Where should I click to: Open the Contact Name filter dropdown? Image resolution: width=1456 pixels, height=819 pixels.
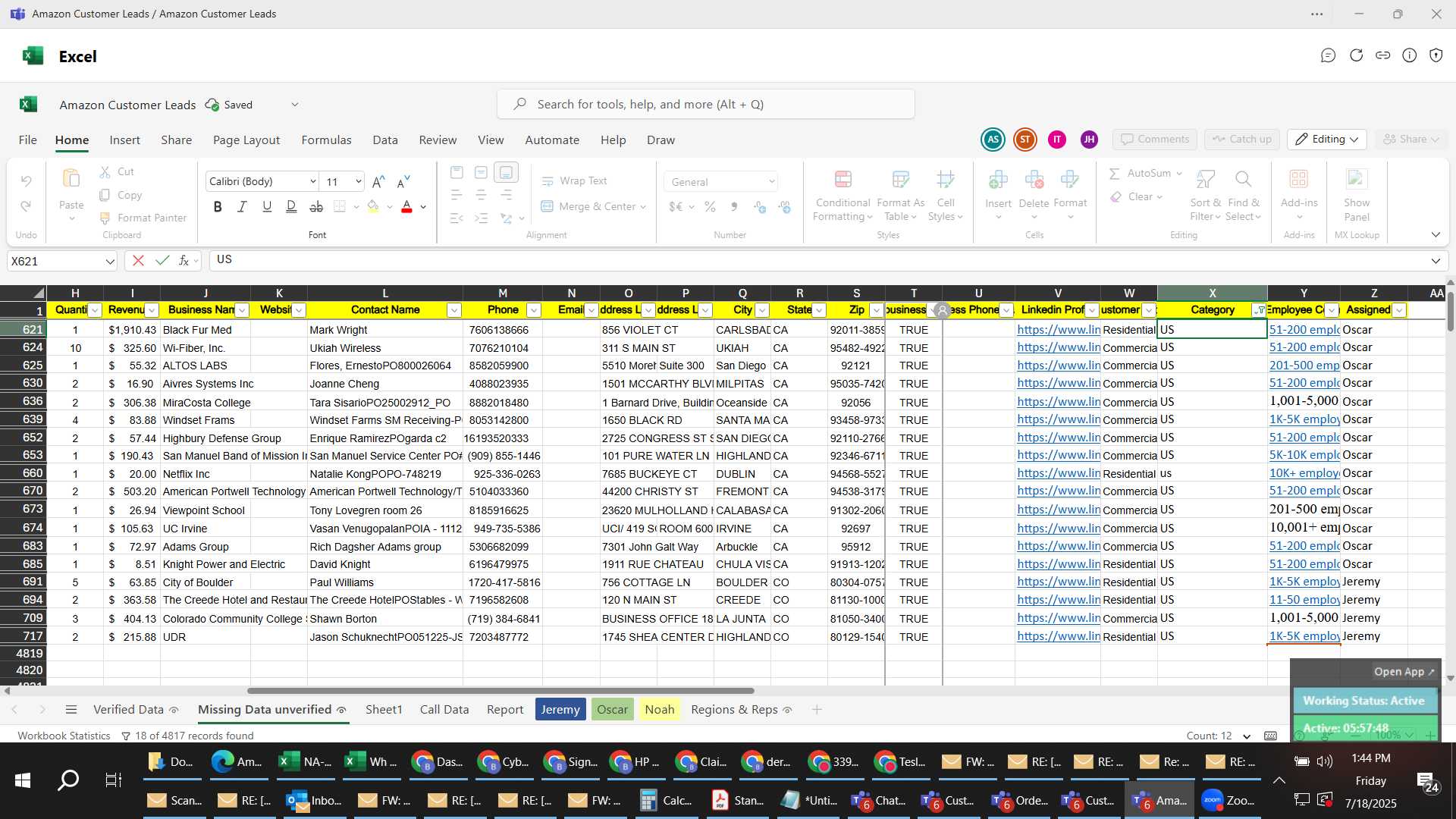click(x=453, y=310)
